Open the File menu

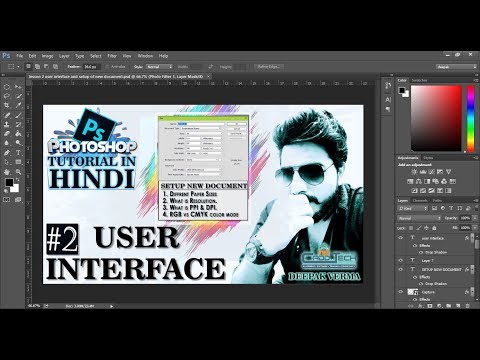[x=20, y=56]
